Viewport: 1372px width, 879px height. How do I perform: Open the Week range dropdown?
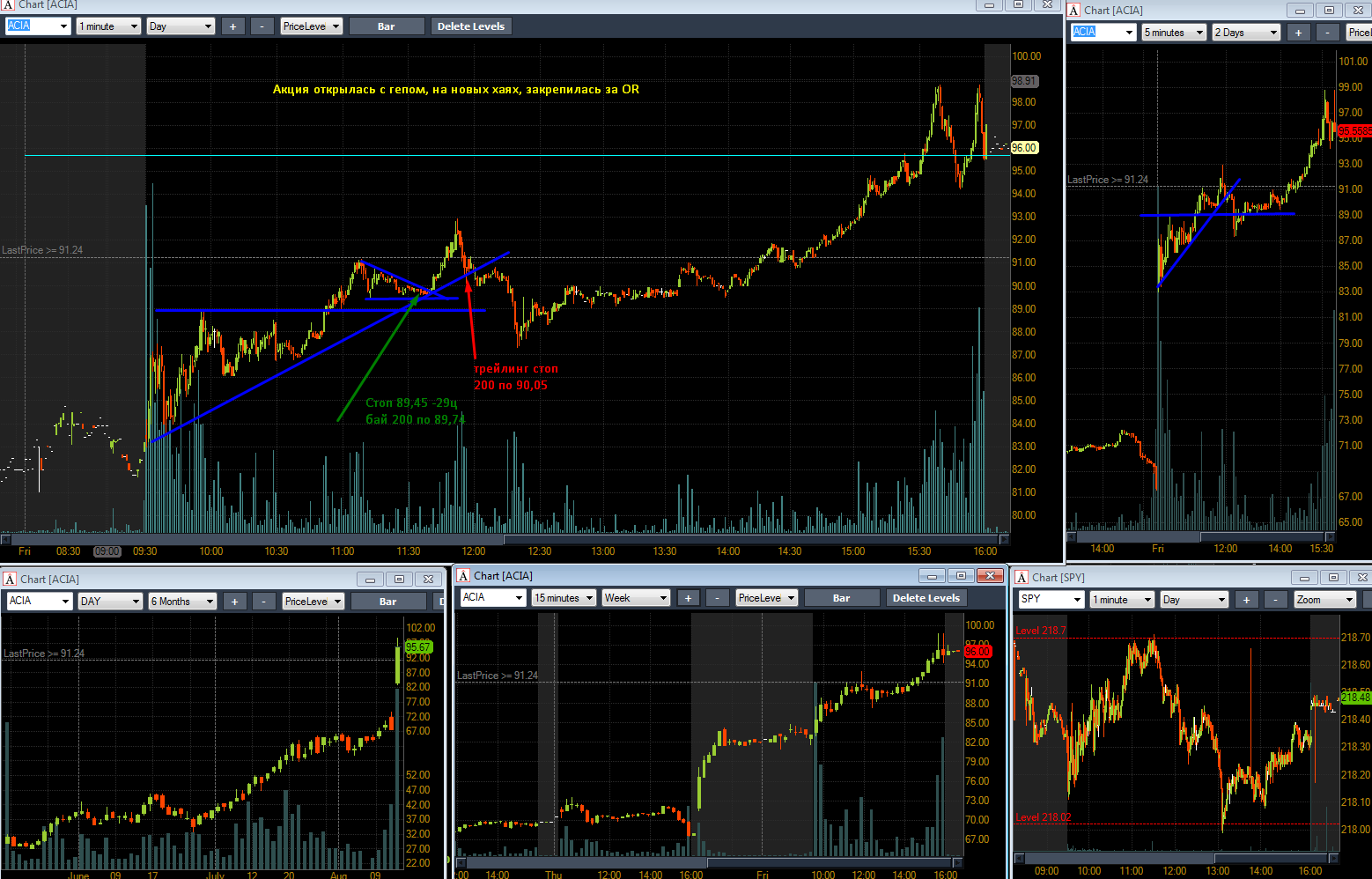(x=636, y=598)
